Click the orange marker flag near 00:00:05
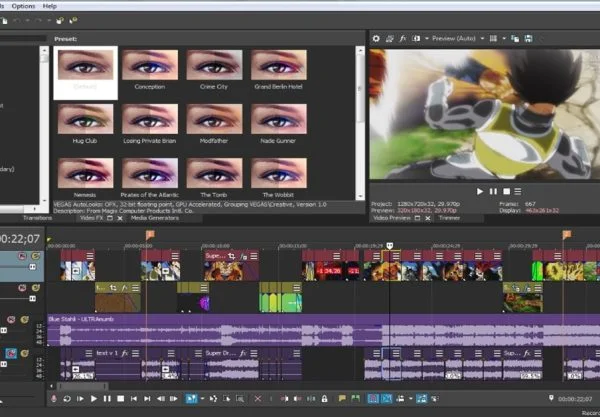This screenshot has height=417, width=600. click(x=150, y=234)
